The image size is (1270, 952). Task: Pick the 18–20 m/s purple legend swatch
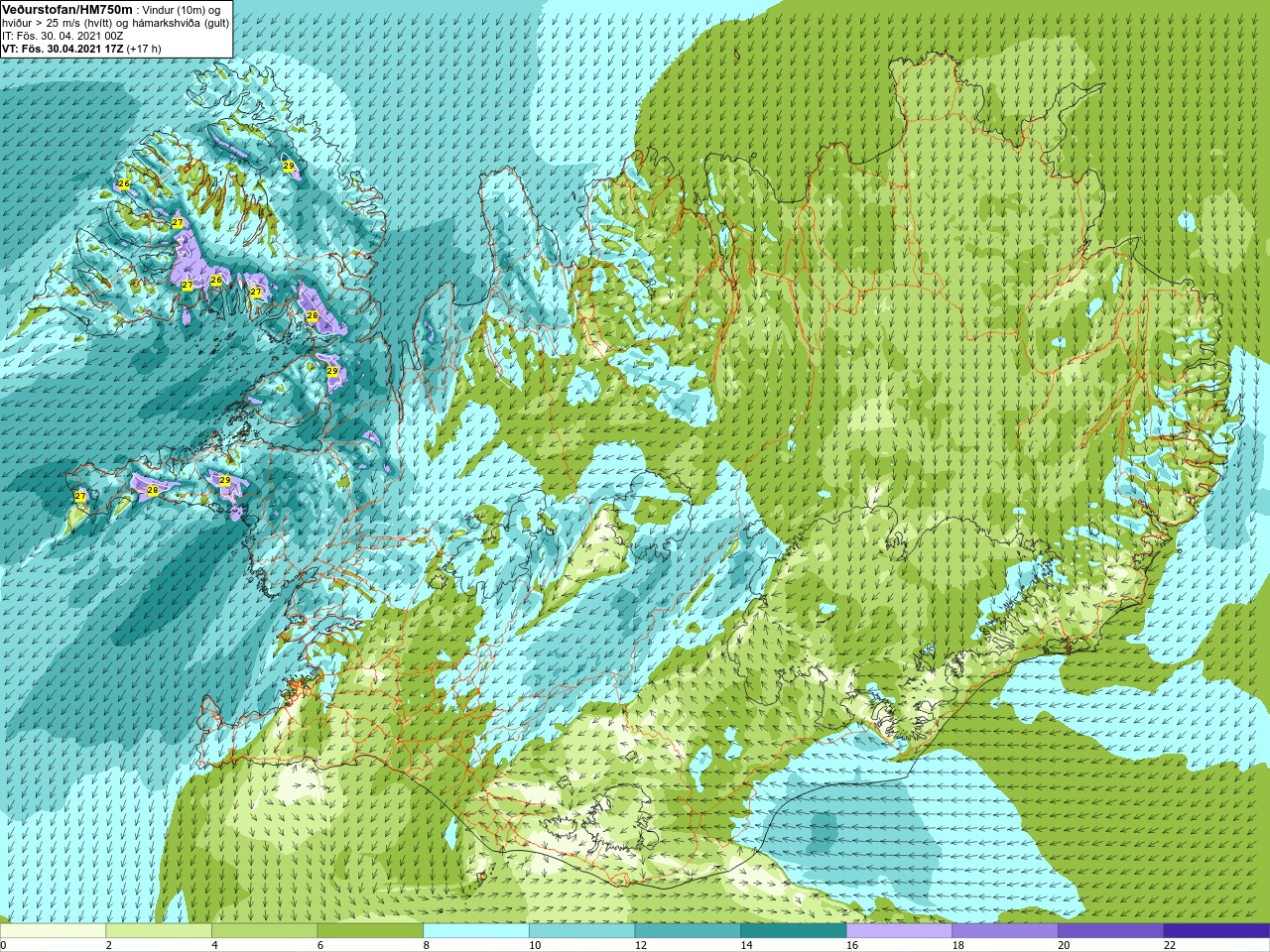[1005, 931]
